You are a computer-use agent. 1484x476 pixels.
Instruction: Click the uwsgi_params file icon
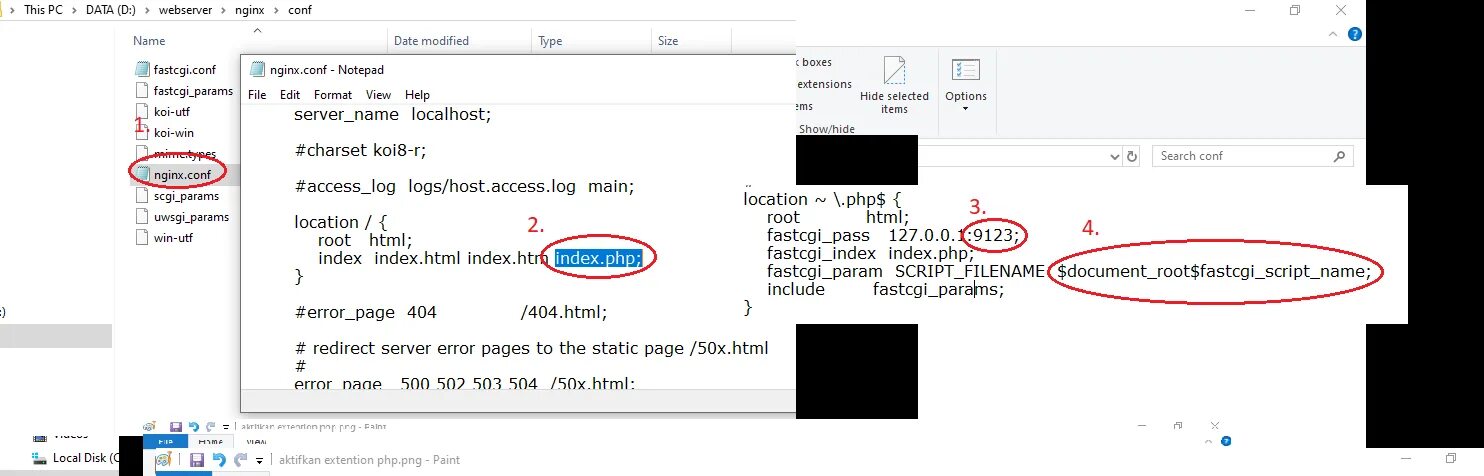142,217
